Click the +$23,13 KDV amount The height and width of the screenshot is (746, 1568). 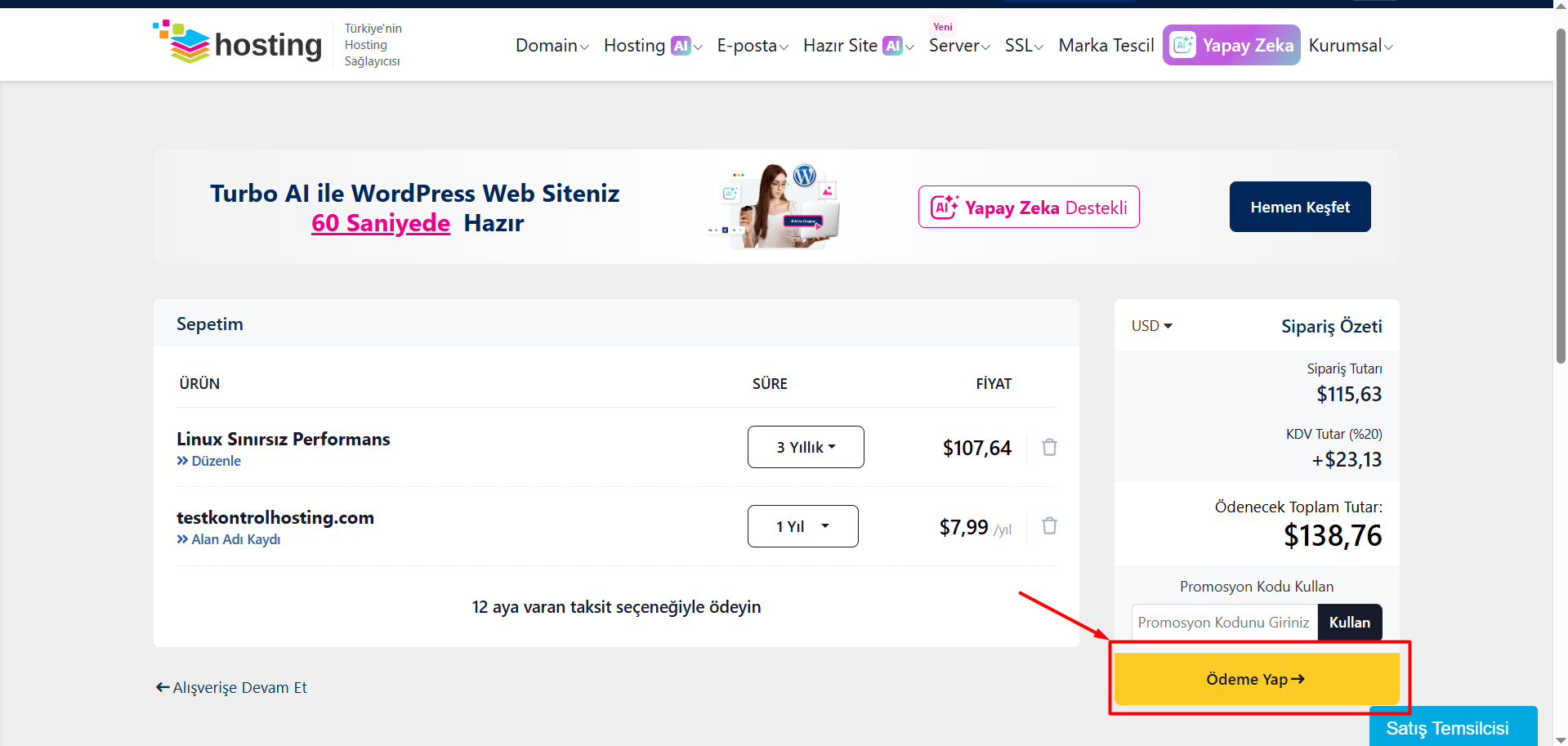point(1347,460)
